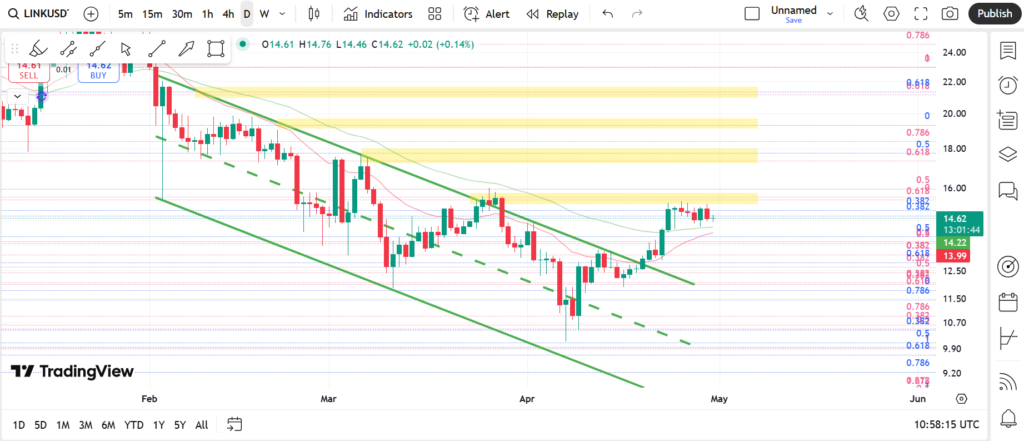Screen dimensions: 1024x441
Task: Open quick search lightning icon
Action: (862, 14)
